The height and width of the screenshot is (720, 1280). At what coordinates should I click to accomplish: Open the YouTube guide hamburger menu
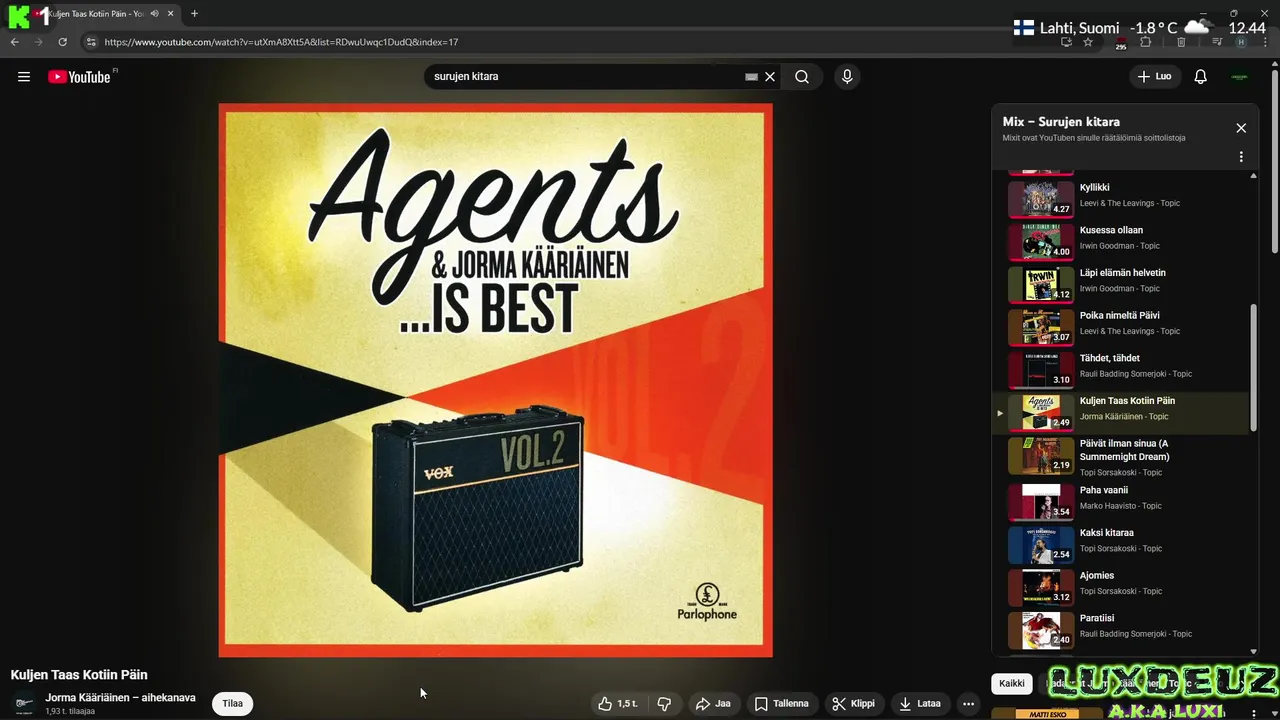pyautogui.click(x=24, y=77)
